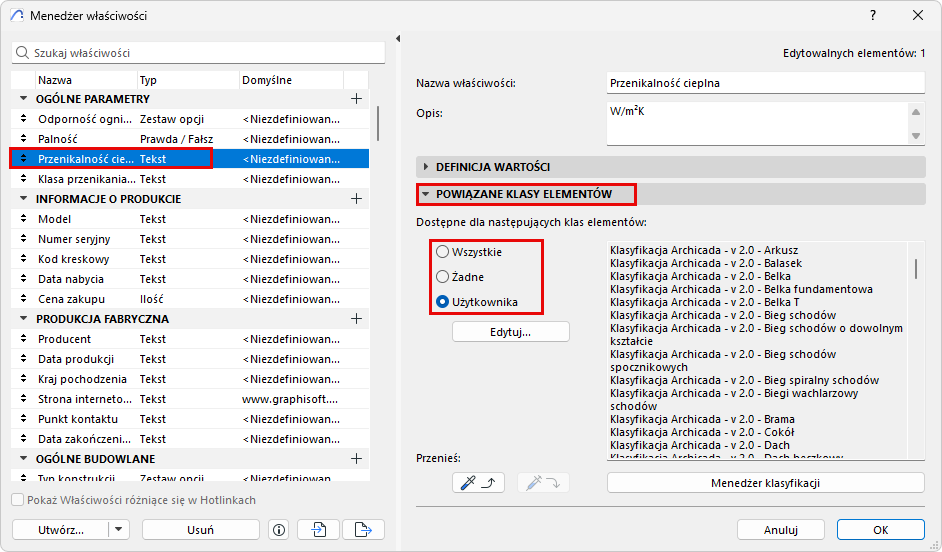The width and height of the screenshot is (942, 552).
Task: Open the Utwórz dropdown arrow
Action: (x=119, y=530)
